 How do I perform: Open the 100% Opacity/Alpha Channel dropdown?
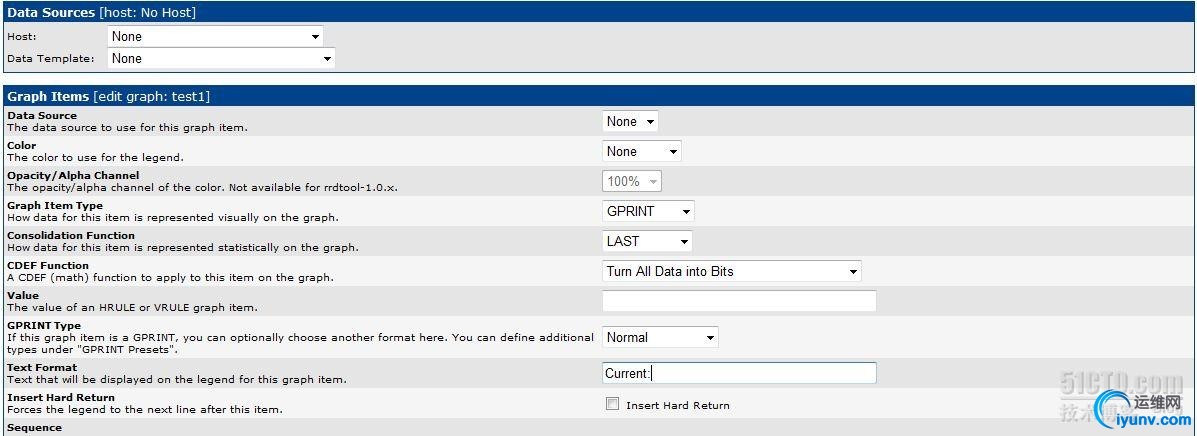631,181
